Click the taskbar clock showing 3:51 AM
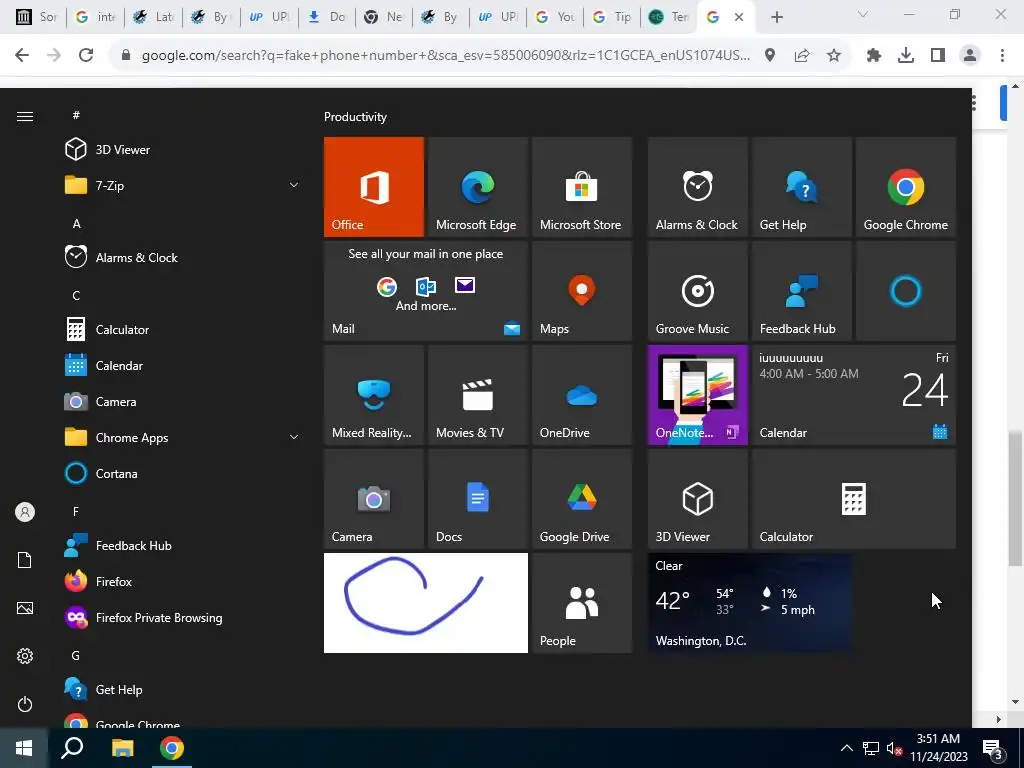The image size is (1024, 768). tap(938, 748)
